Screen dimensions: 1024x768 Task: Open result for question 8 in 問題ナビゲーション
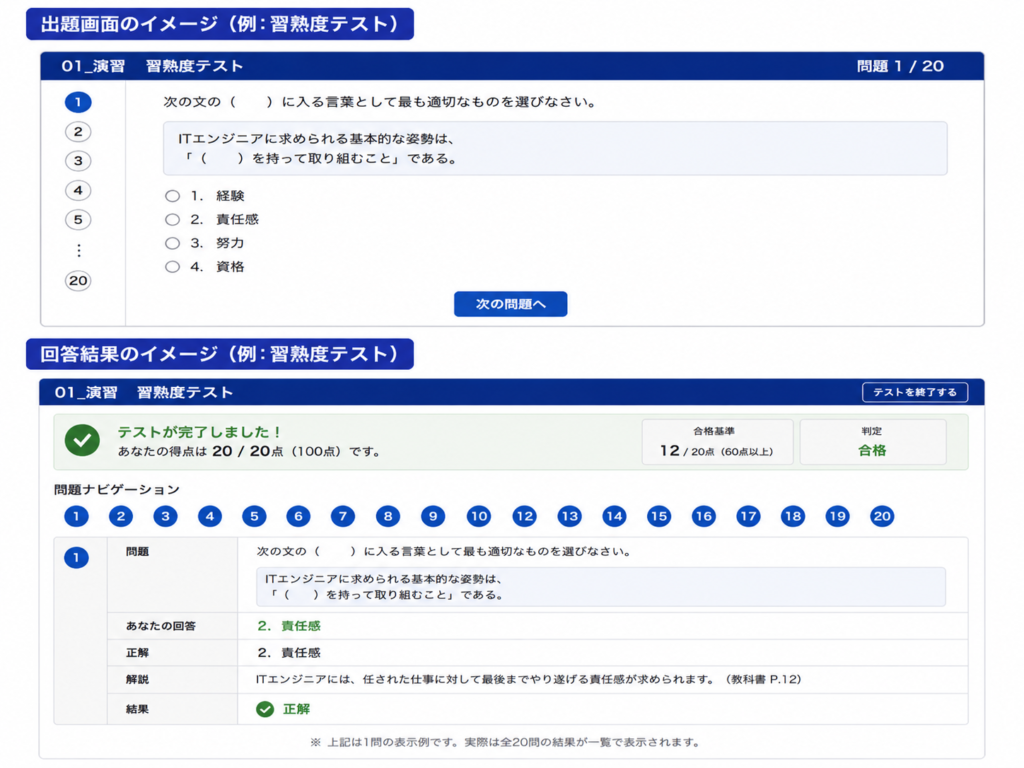coord(388,517)
